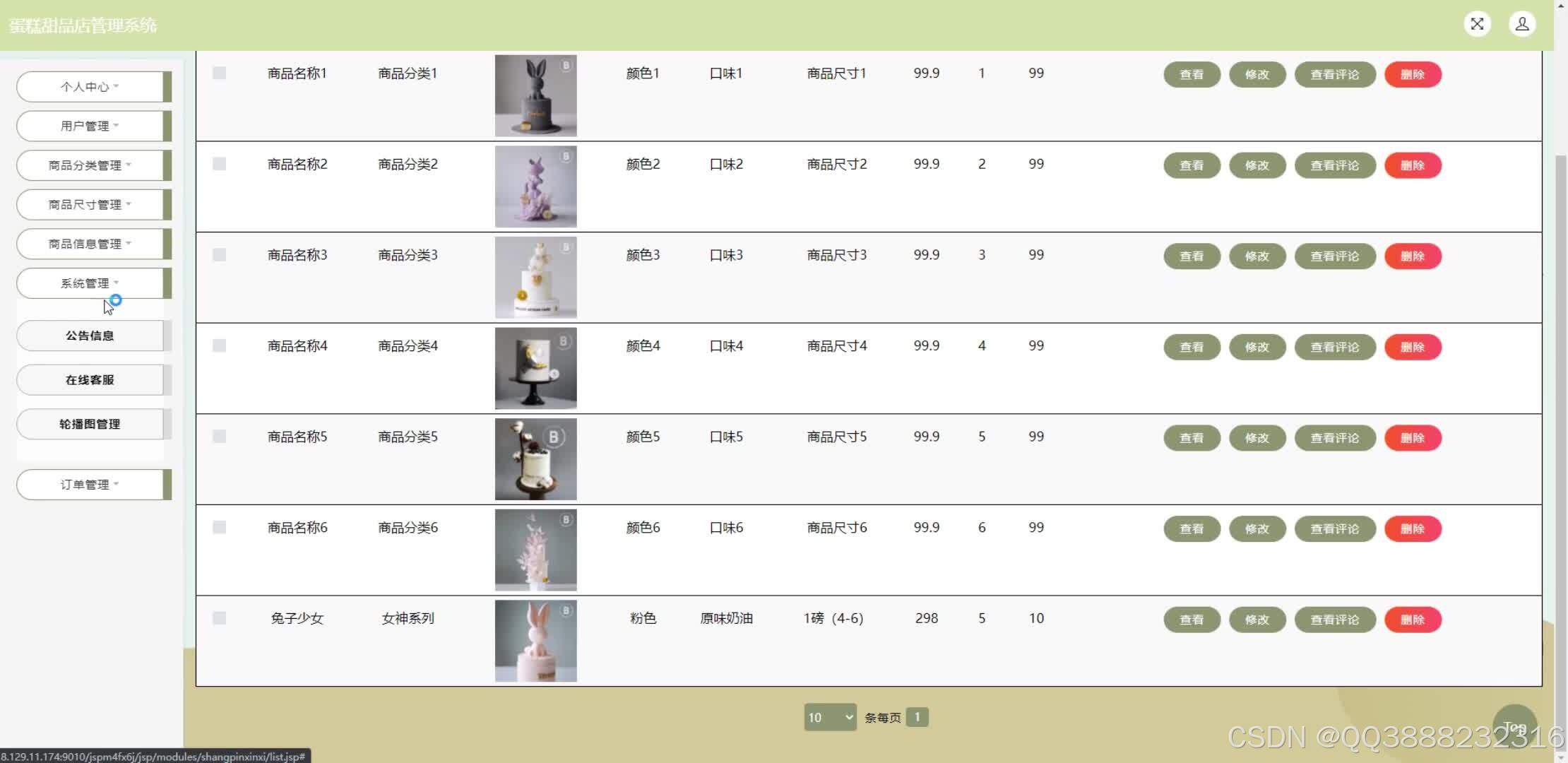Open the user profile icon
This screenshot has height=763, width=1568.
click(1522, 24)
